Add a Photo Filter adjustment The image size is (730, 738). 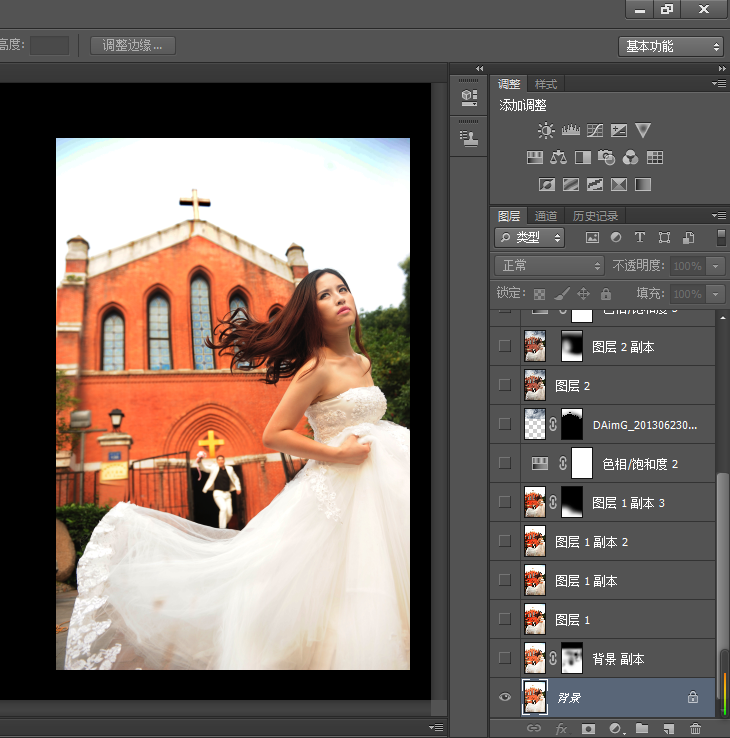click(607, 157)
